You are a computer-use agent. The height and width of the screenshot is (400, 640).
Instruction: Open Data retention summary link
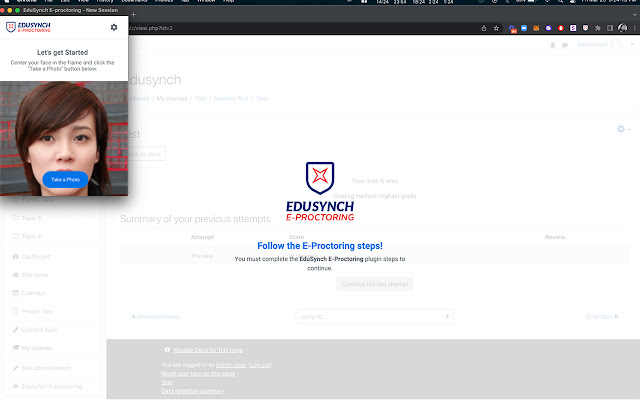tap(193, 391)
